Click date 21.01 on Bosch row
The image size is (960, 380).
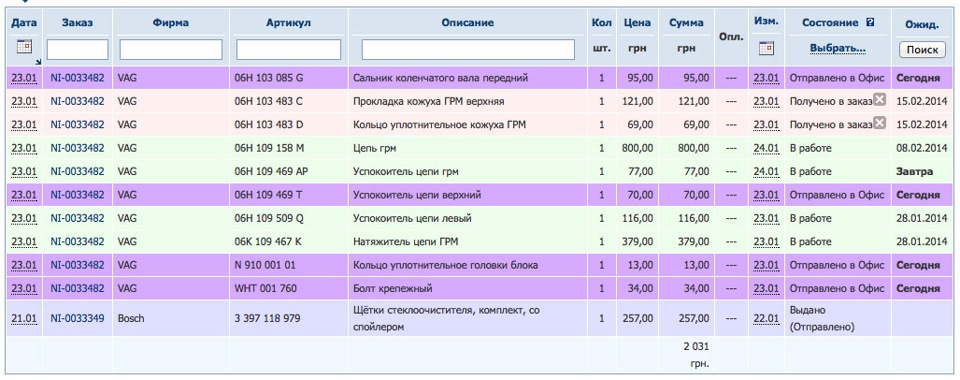pos(24,318)
